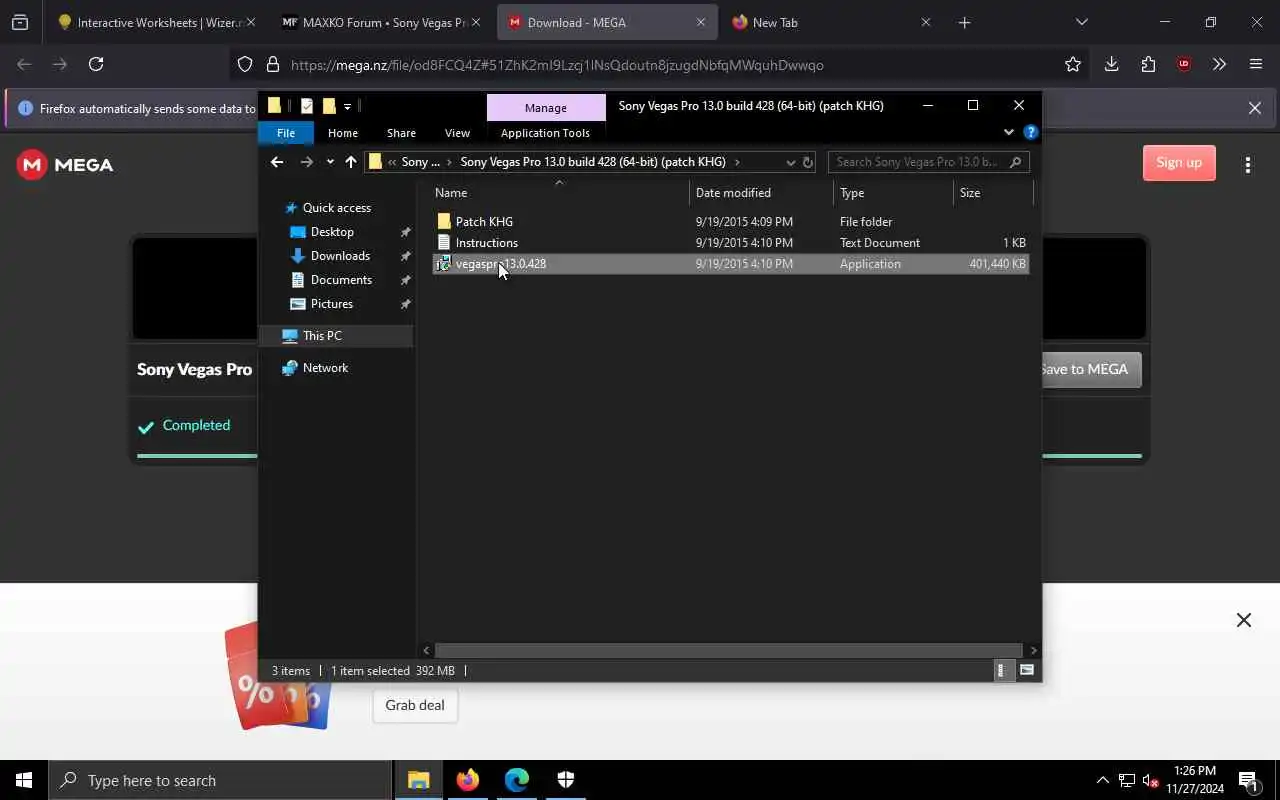Viewport: 1280px width, 800px height.
Task: Switch to the New Tab tab
Action: tap(830, 22)
